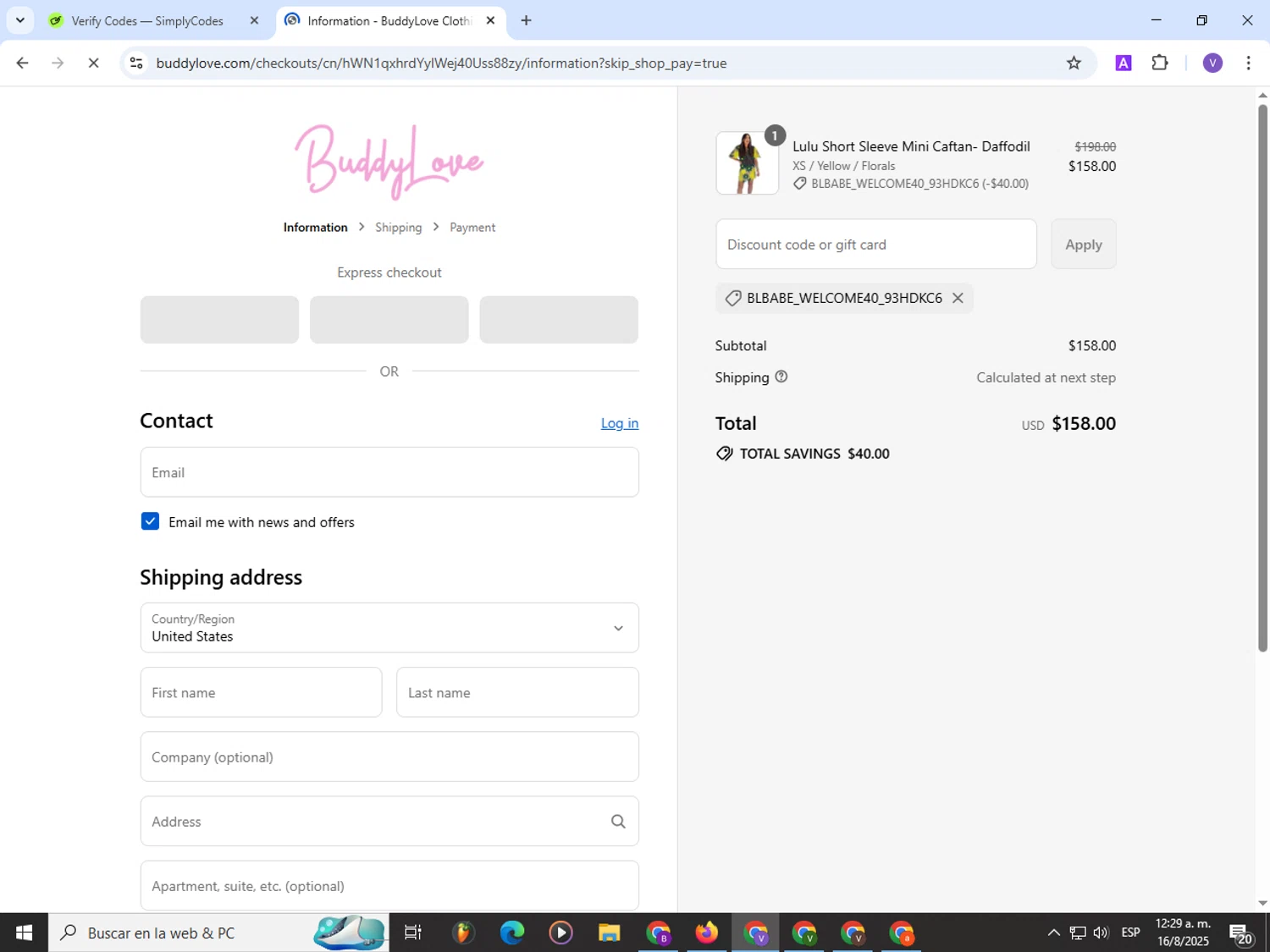Focus the Email input field
Screen dimensions: 1270x952
click(x=389, y=472)
